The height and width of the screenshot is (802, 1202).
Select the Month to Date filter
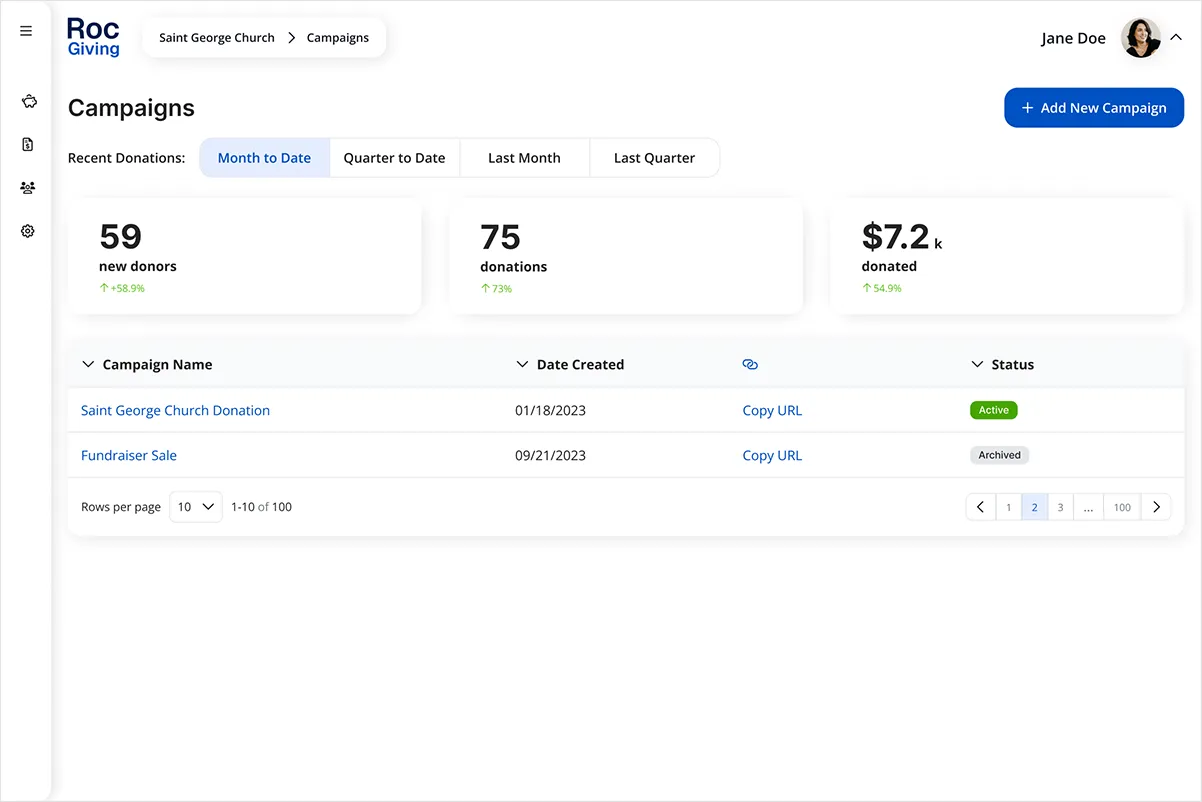tap(264, 158)
